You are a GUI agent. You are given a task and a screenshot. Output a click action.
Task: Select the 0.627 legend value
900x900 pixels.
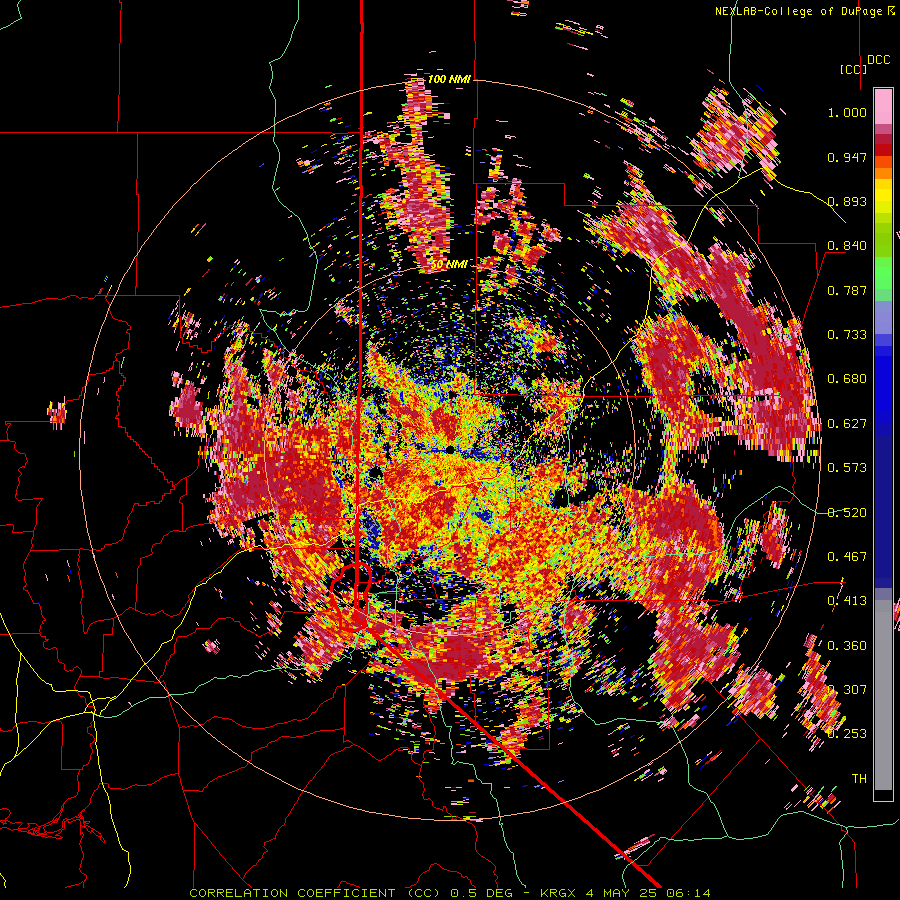pos(847,424)
